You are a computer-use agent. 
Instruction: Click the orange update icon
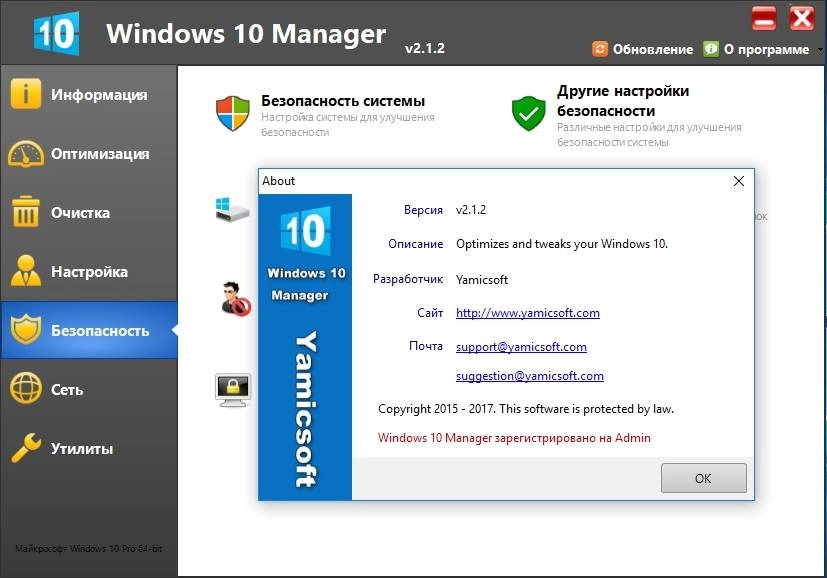[x=600, y=49]
